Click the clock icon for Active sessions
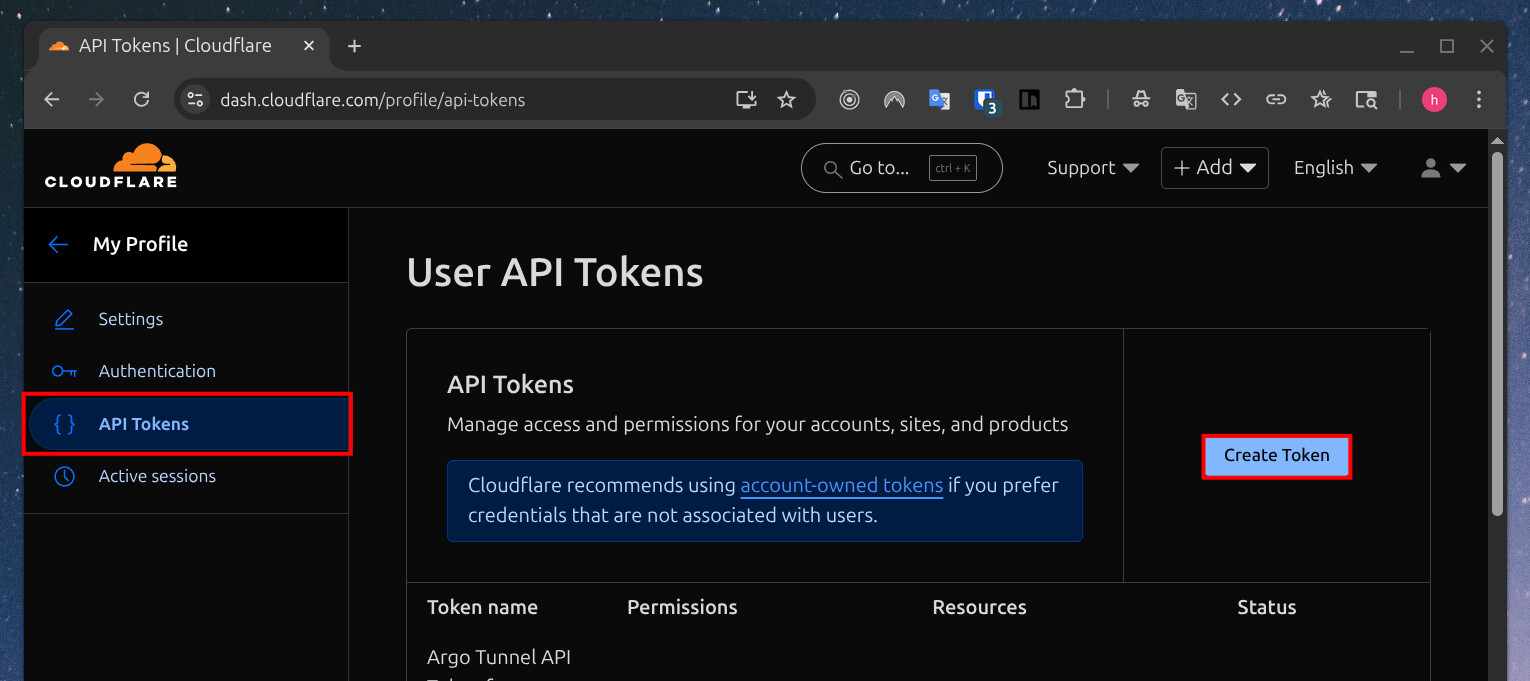1530x681 pixels. [64, 476]
